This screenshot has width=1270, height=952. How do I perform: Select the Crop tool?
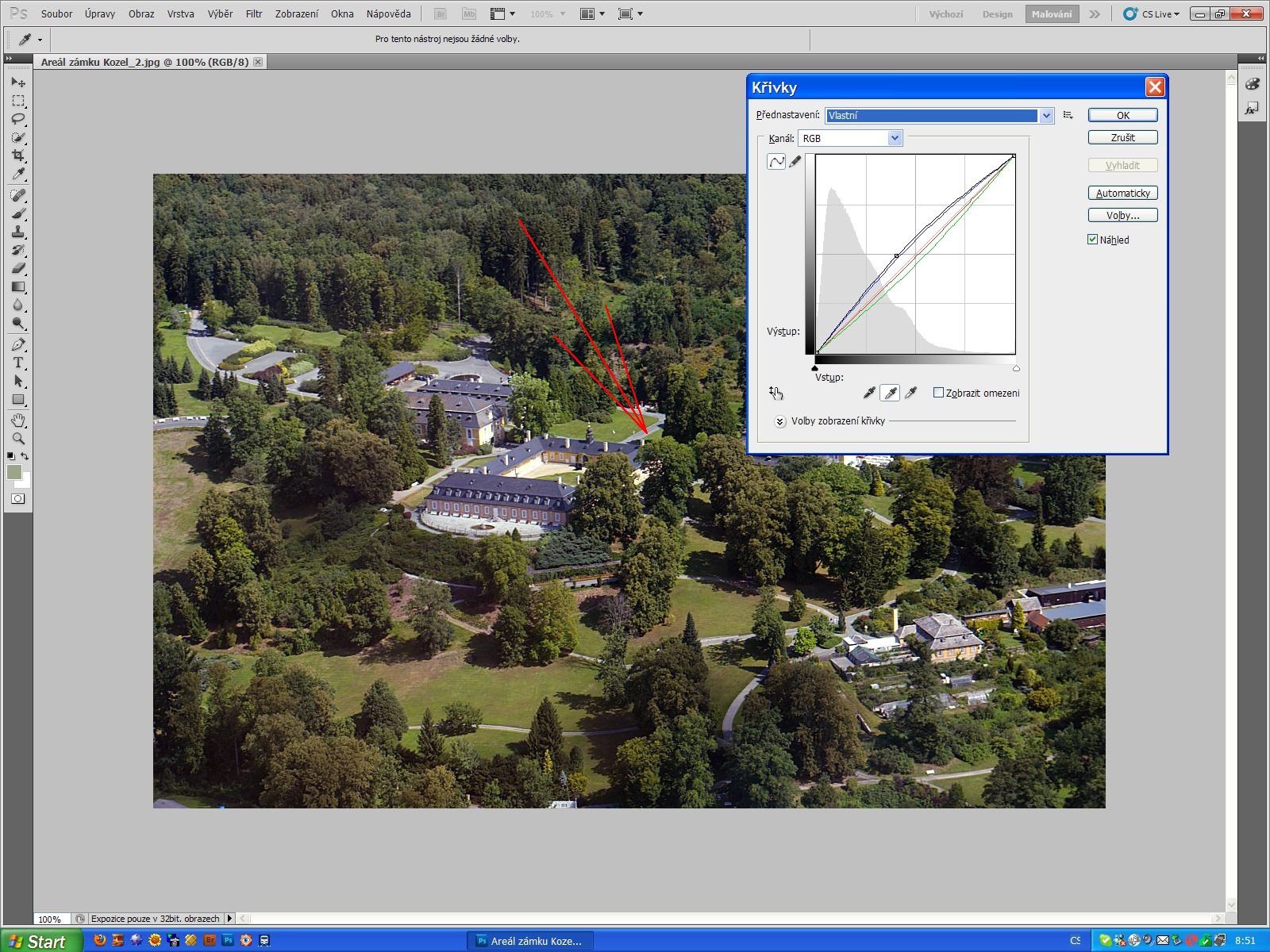(x=18, y=155)
